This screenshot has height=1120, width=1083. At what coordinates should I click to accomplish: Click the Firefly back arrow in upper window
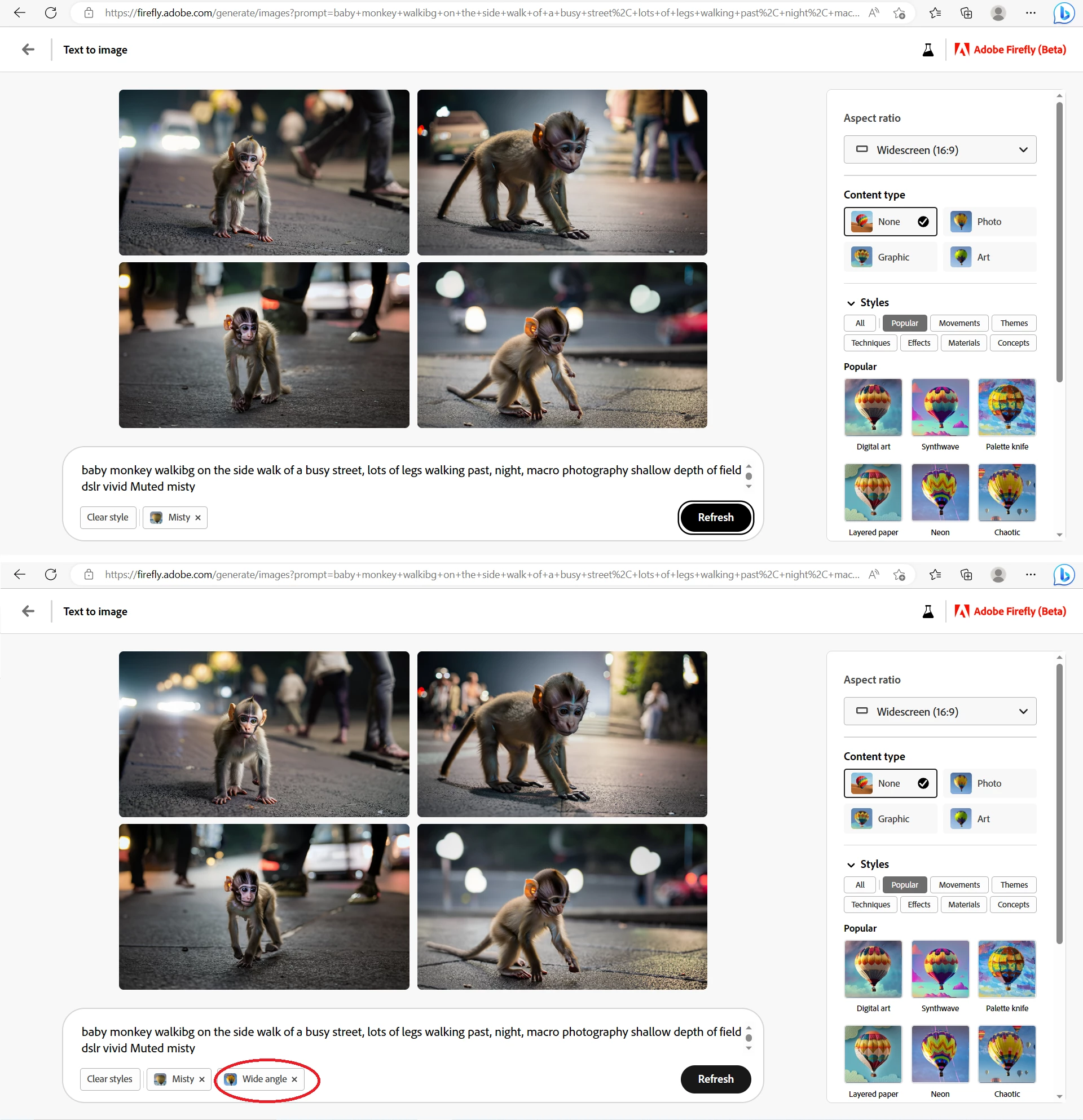click(x=28, y=50)
